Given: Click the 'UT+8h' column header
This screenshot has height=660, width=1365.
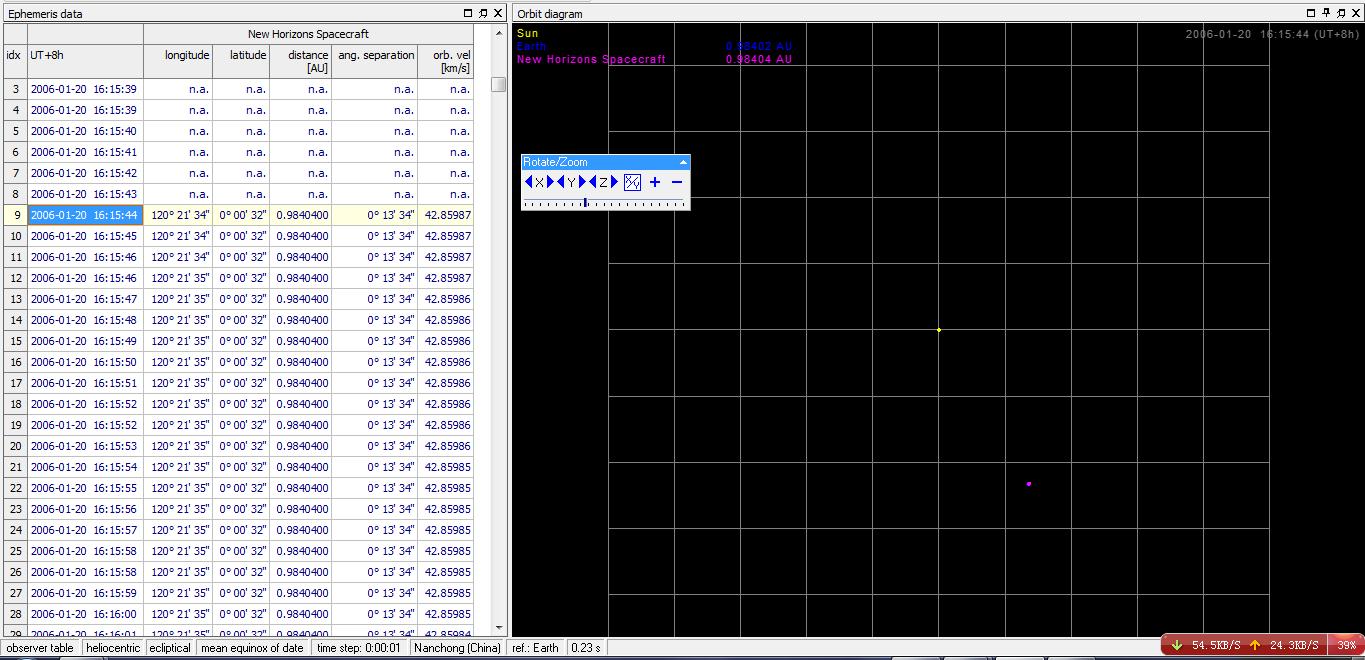Looking at the screenshot, I should [x=86, y=61].
